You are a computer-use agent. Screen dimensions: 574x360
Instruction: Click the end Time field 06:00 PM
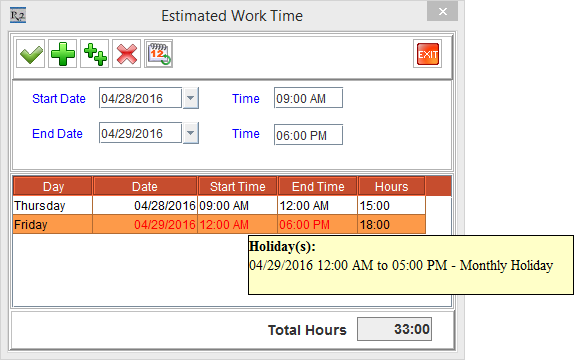(308, 135)
